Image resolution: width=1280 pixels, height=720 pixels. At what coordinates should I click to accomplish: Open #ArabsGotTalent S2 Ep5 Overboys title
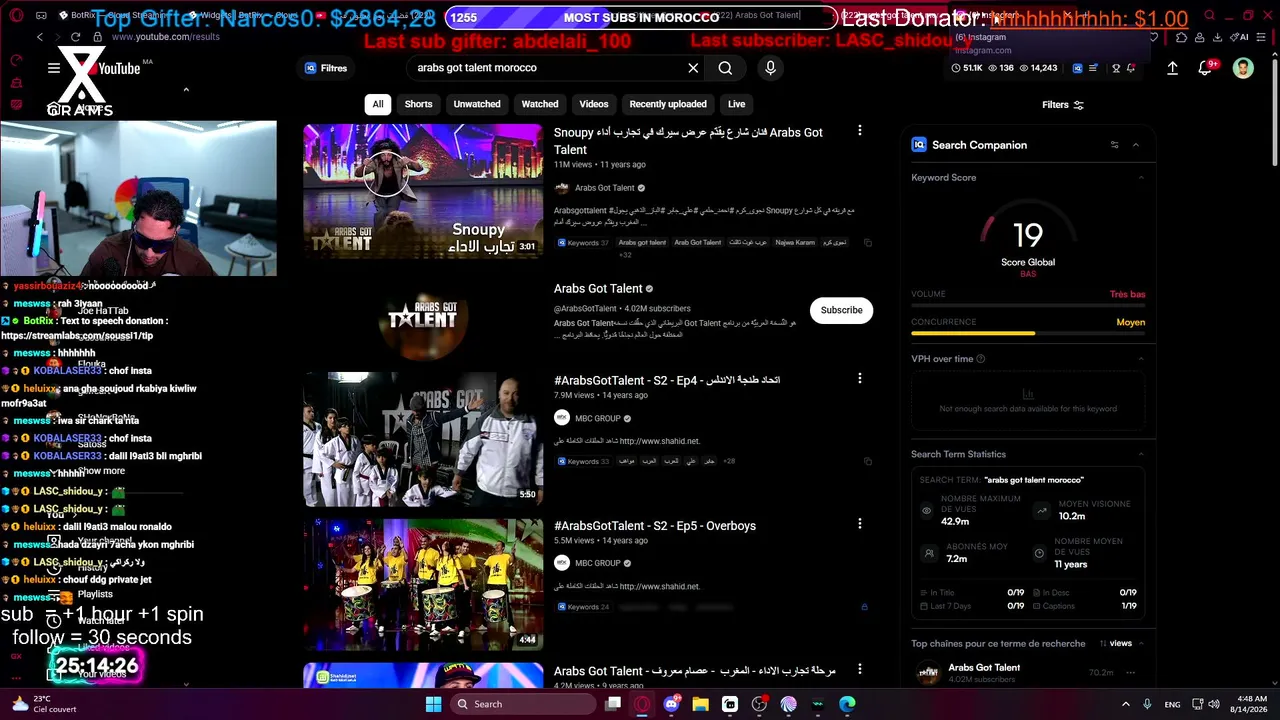(x=655, y=526)
